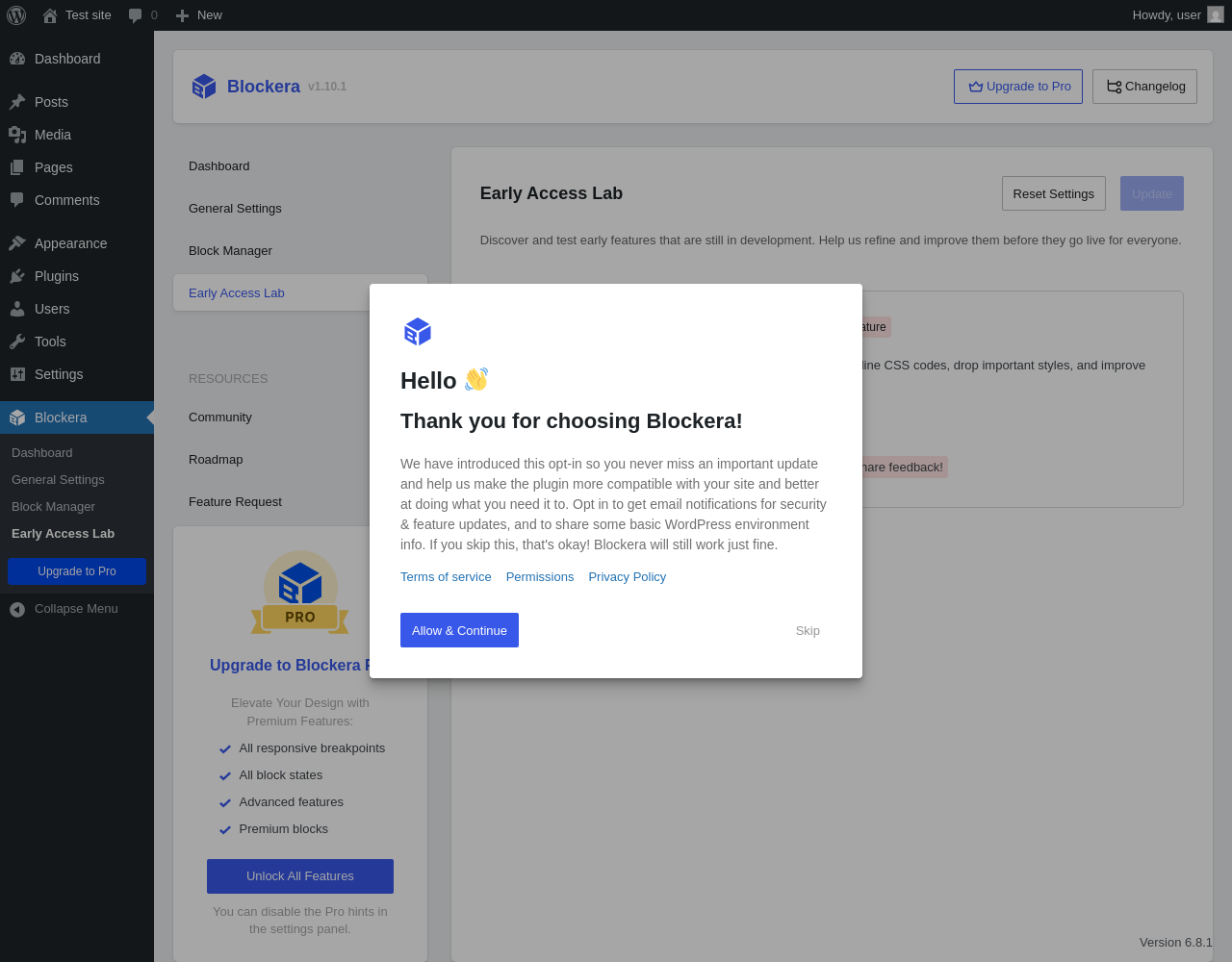The image size is (1232, 962).
Task: Open Terms of service link
Action: coord(446,577)
